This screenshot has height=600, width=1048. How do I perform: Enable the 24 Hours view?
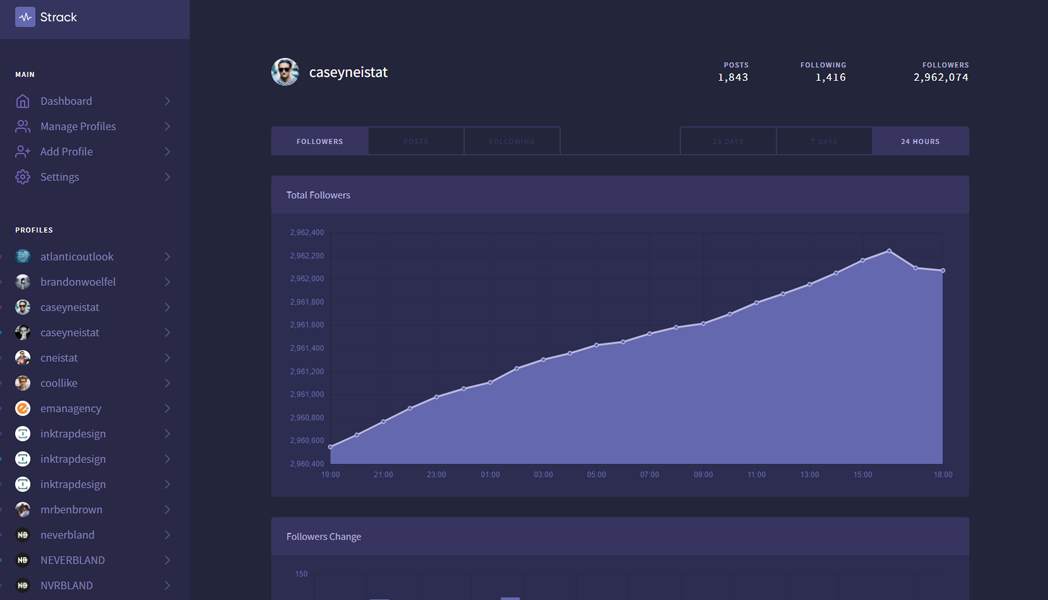pyautogui.click(x=921, y=140)
